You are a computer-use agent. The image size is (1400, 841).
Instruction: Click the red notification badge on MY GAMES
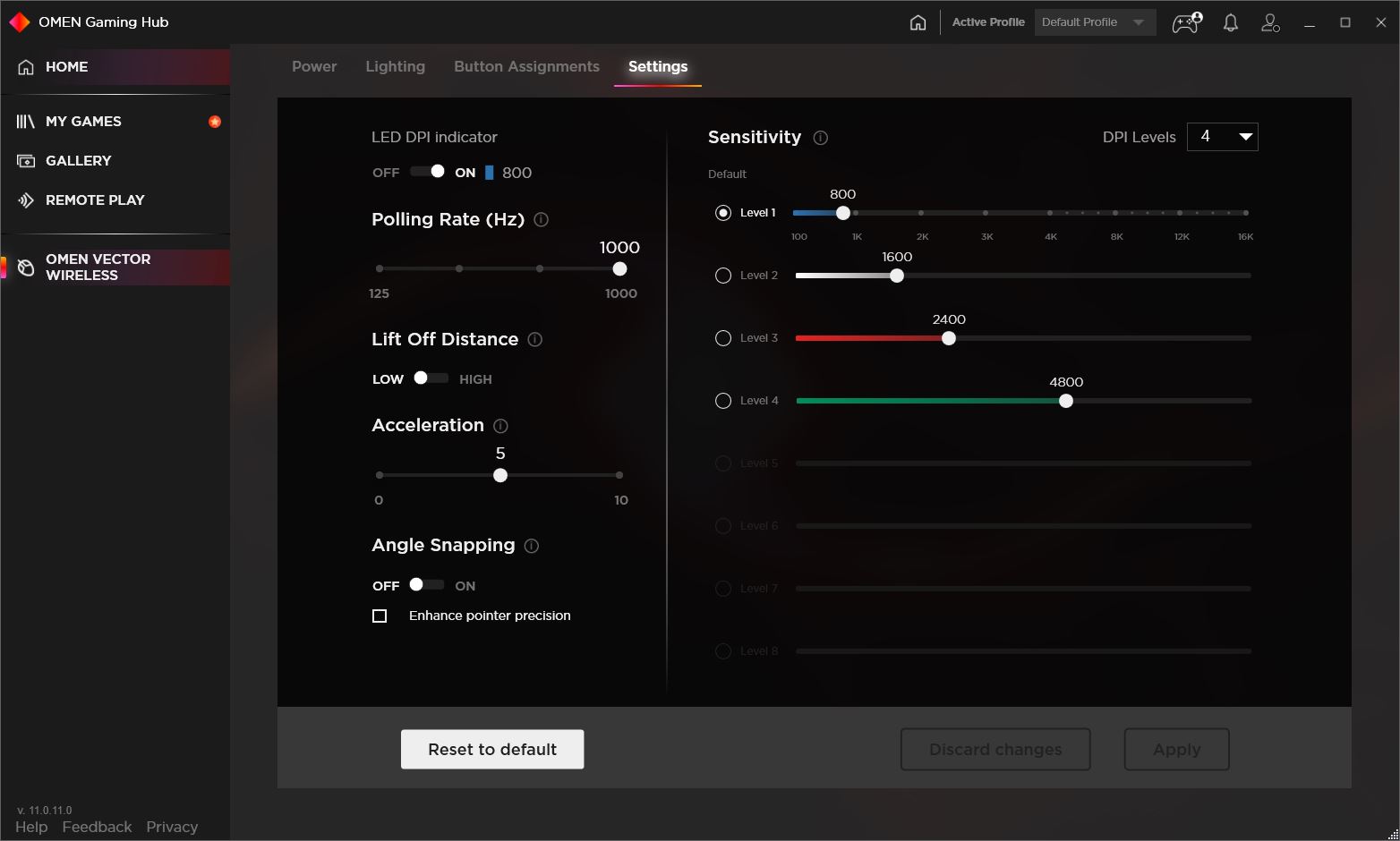pyautogui.click(x=215, y=122)
